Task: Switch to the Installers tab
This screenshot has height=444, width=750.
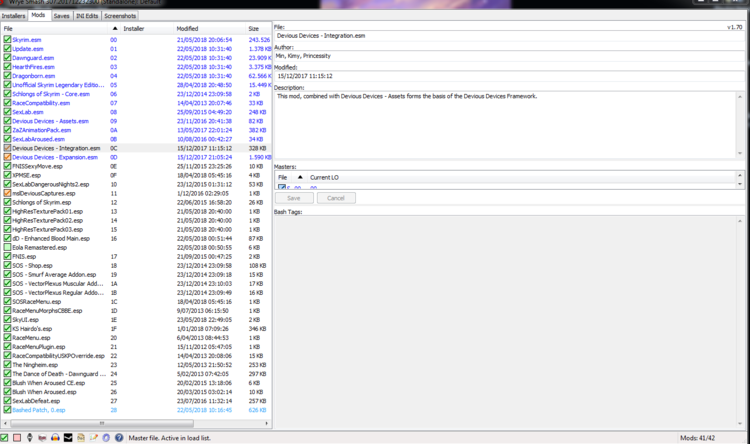Action: tap(13, 16)
